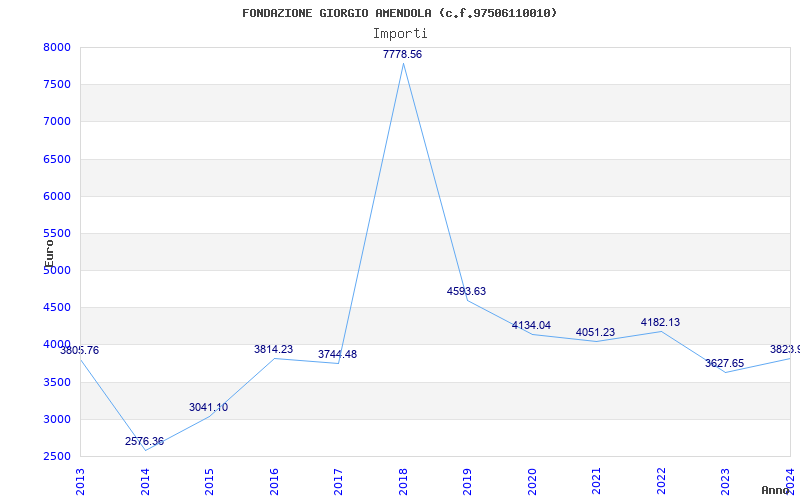This screenshot has width=800, height=500.
Task: Click the y-axis value 3500
Action: [57, 383]
